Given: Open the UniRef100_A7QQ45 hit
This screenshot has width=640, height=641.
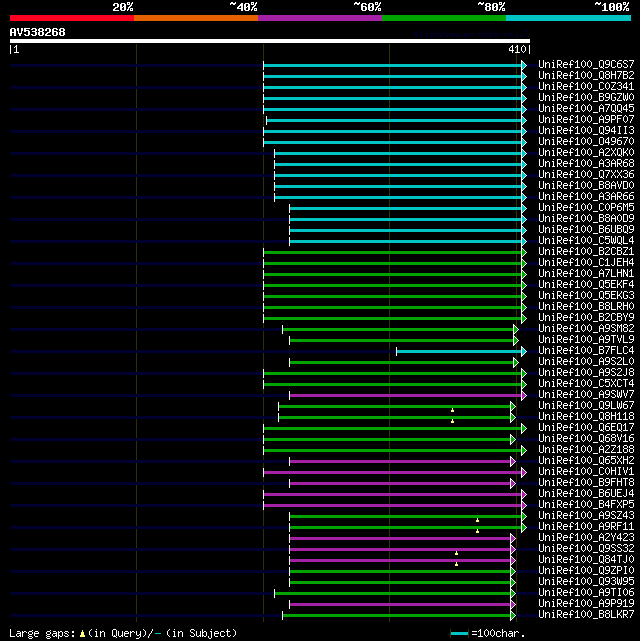Looking at the screenshot, I should pyautogui.click(x=586, y=109).
